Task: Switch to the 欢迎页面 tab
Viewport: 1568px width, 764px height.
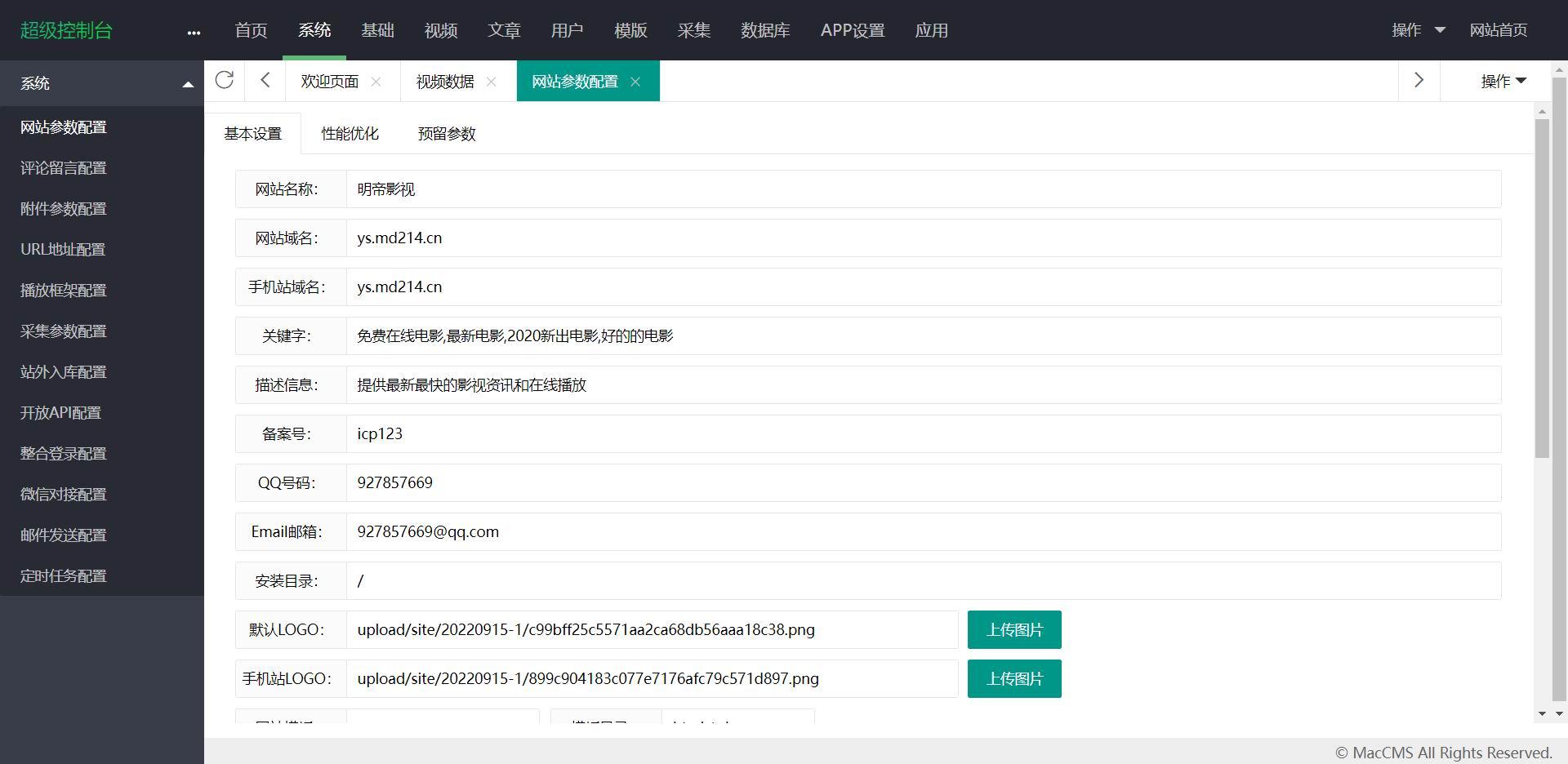Action: [x=329, y=82]
